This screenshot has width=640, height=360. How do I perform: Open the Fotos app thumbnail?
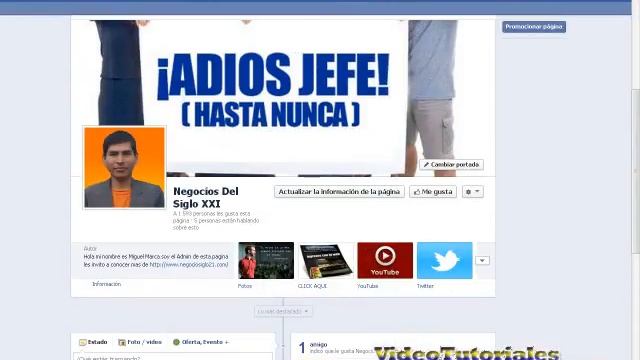click(266, 260)
